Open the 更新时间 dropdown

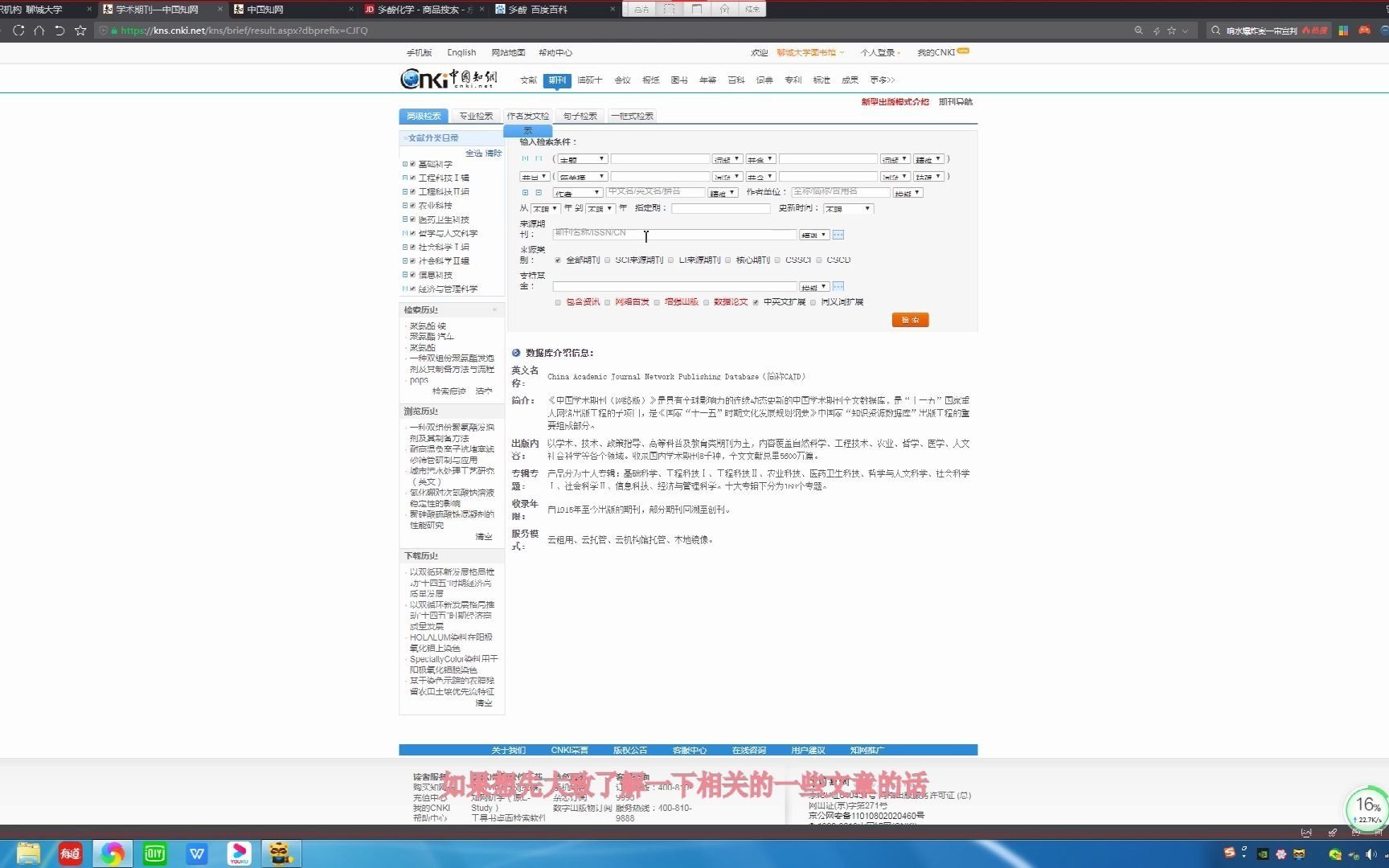(x=848, y=209)
